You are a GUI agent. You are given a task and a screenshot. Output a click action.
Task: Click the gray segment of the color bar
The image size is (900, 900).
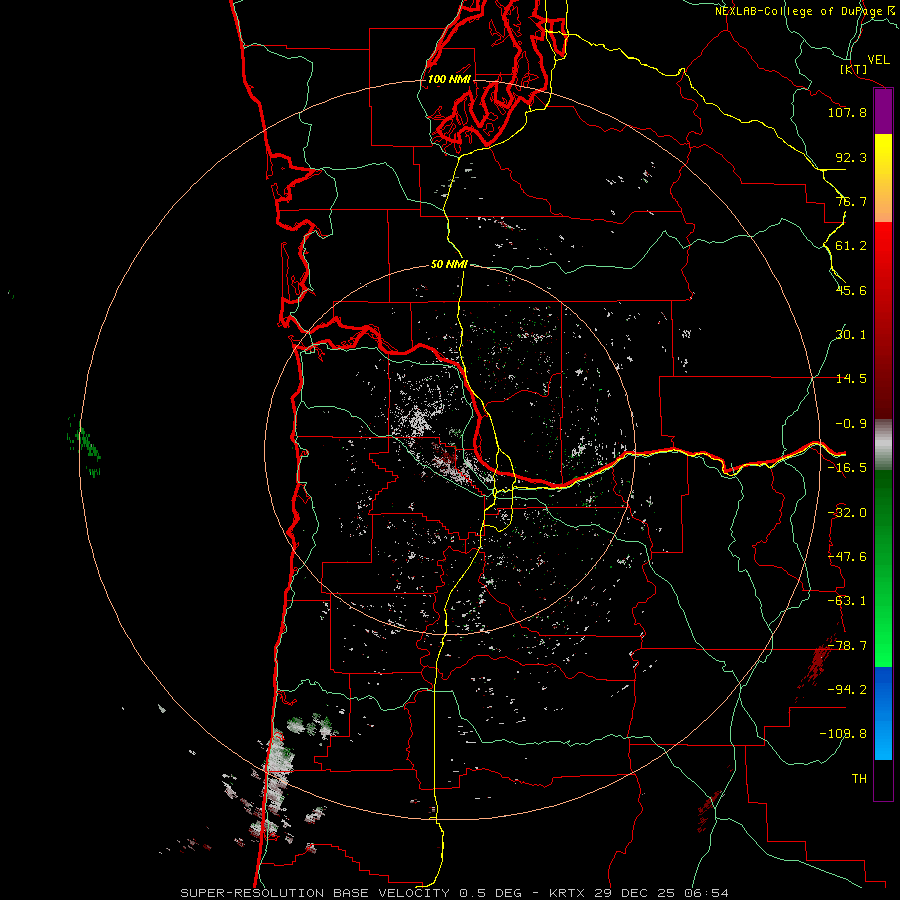[883, 445]
